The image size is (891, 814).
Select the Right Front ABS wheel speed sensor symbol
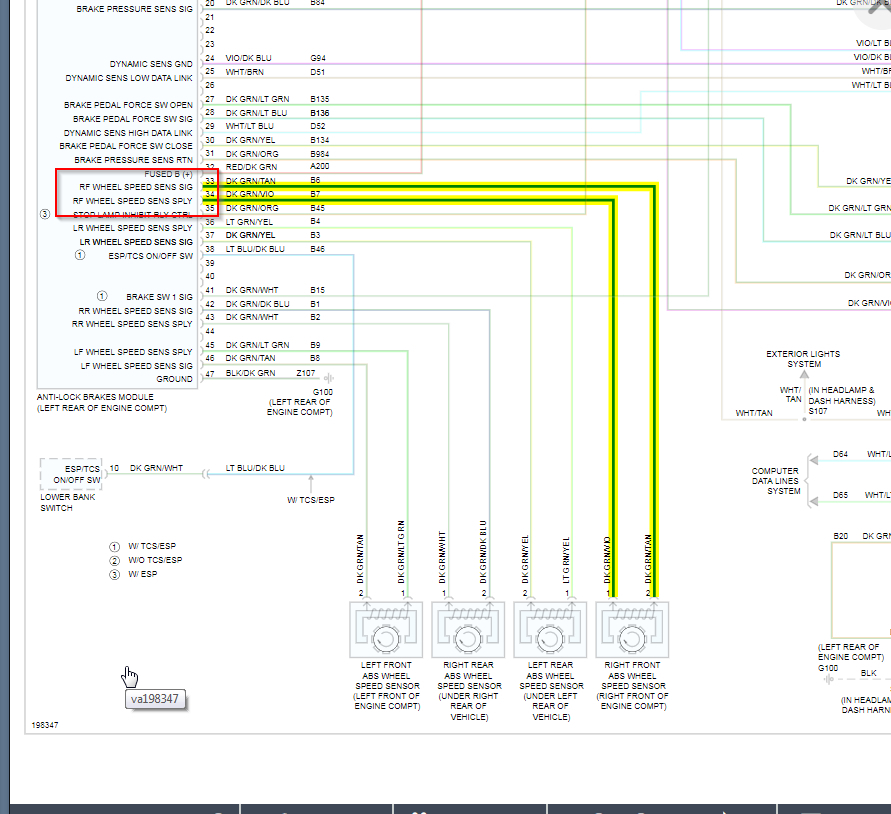pyautogui.click(x=632, y=629)
